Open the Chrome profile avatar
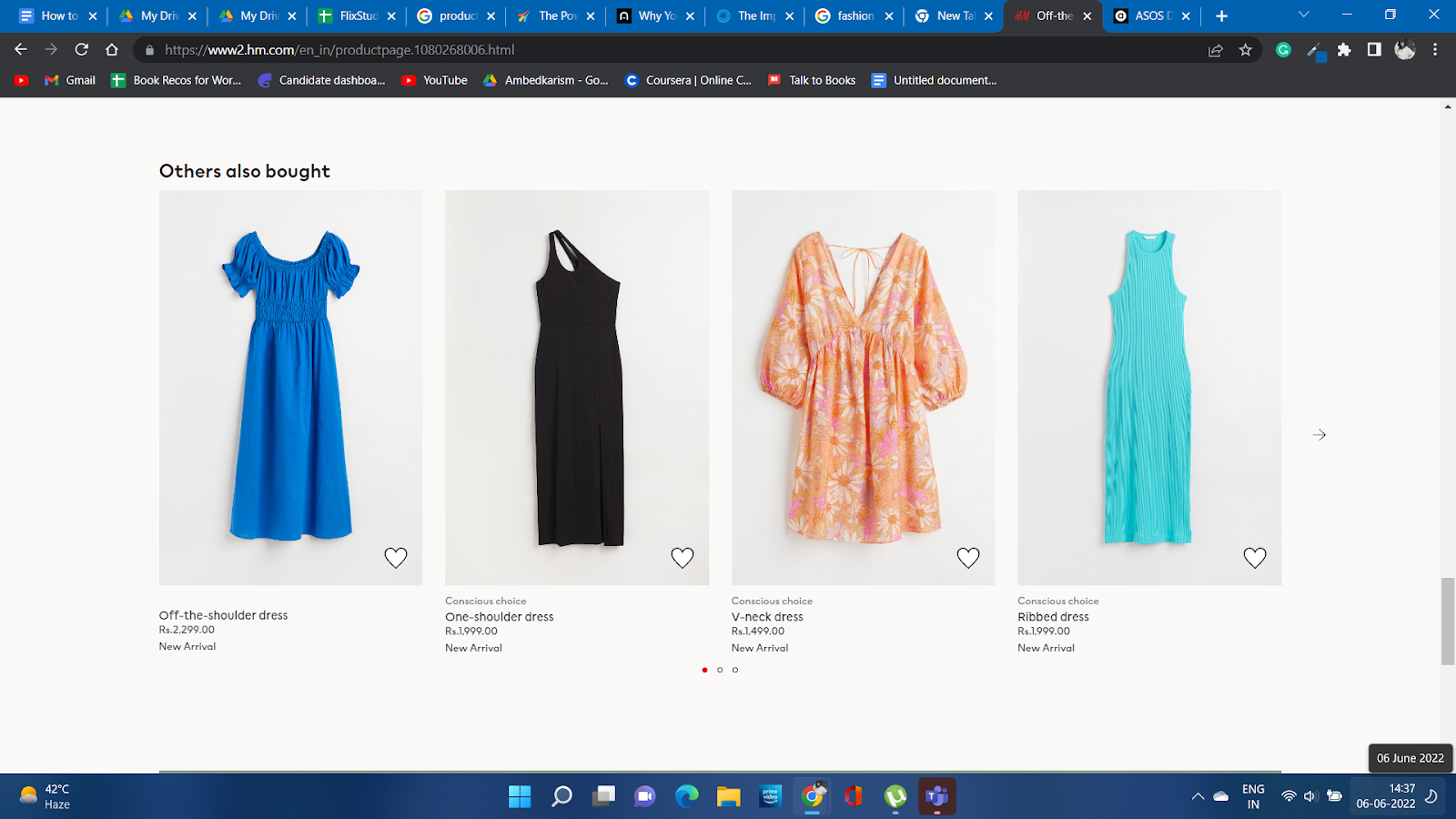 click(x=1405, y=50)
